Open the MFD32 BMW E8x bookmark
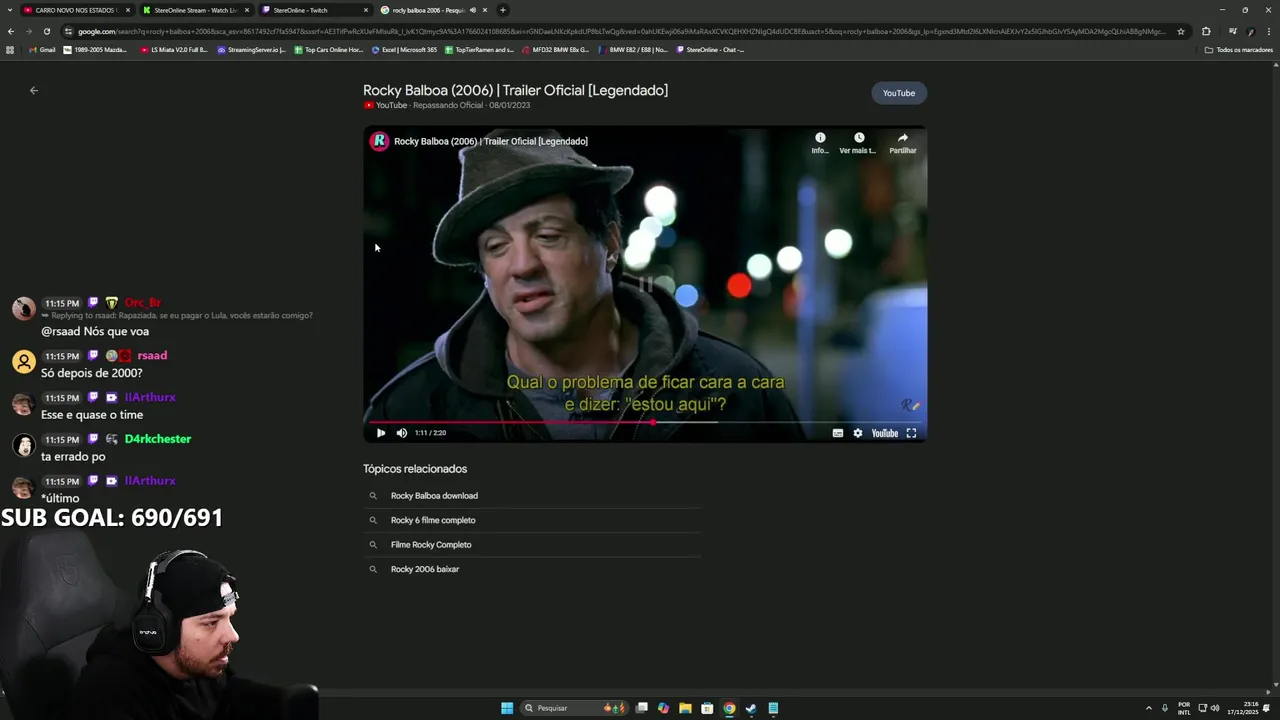The height and width of the screenshot is (720, 1280). [555, 49]
